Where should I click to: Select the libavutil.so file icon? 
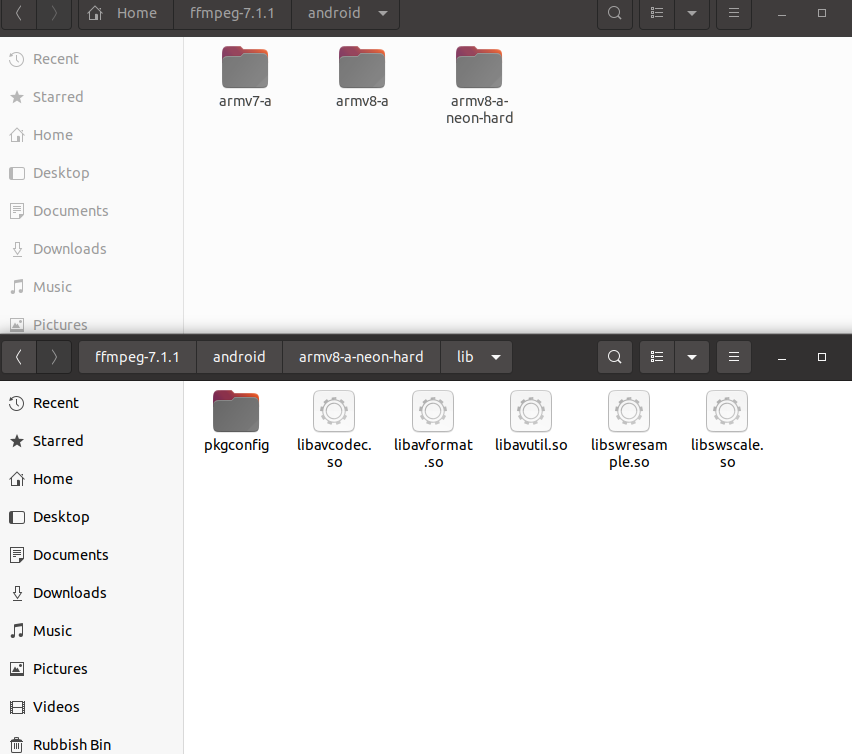tap(531, 411)
